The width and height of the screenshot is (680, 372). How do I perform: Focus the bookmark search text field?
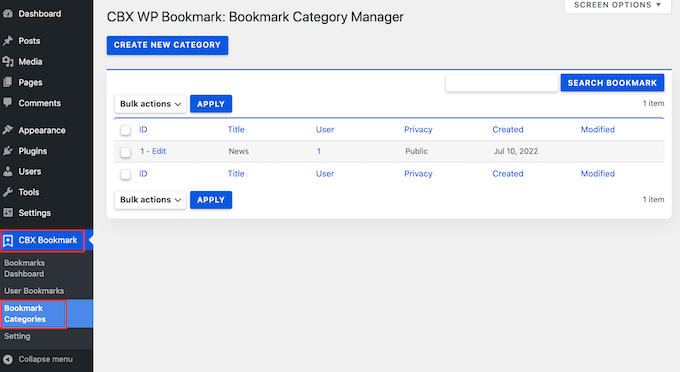(502, 83)
